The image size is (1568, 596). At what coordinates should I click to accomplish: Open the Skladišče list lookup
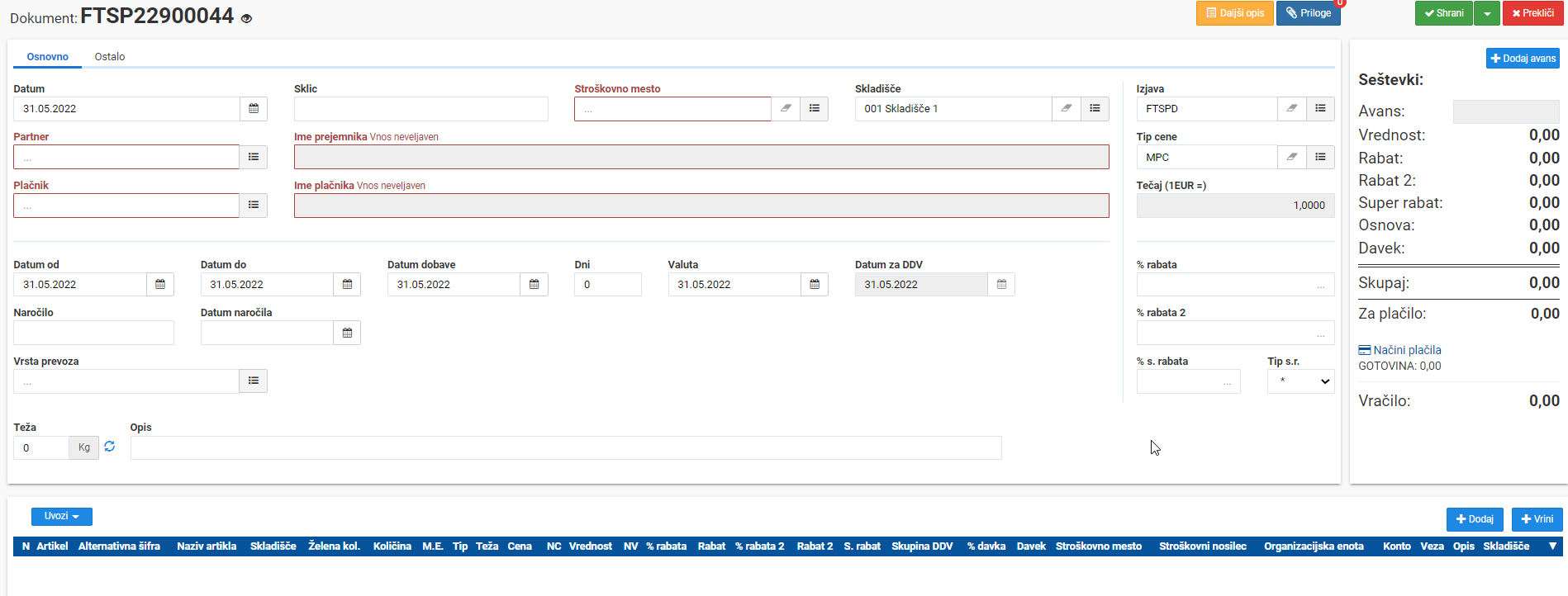click(1095, 109)
